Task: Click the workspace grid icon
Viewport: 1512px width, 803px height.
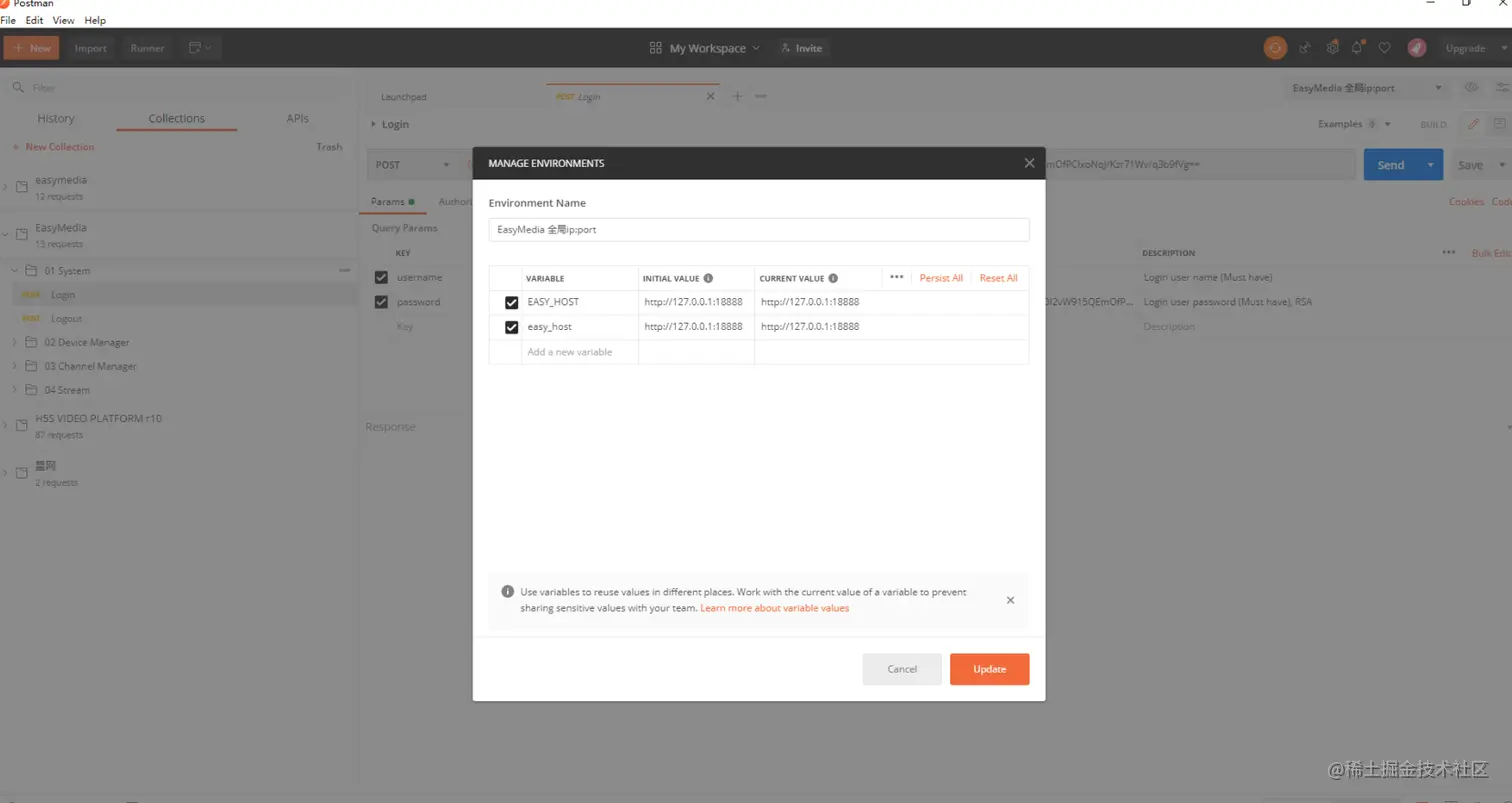Action: (x=656, y=48)
